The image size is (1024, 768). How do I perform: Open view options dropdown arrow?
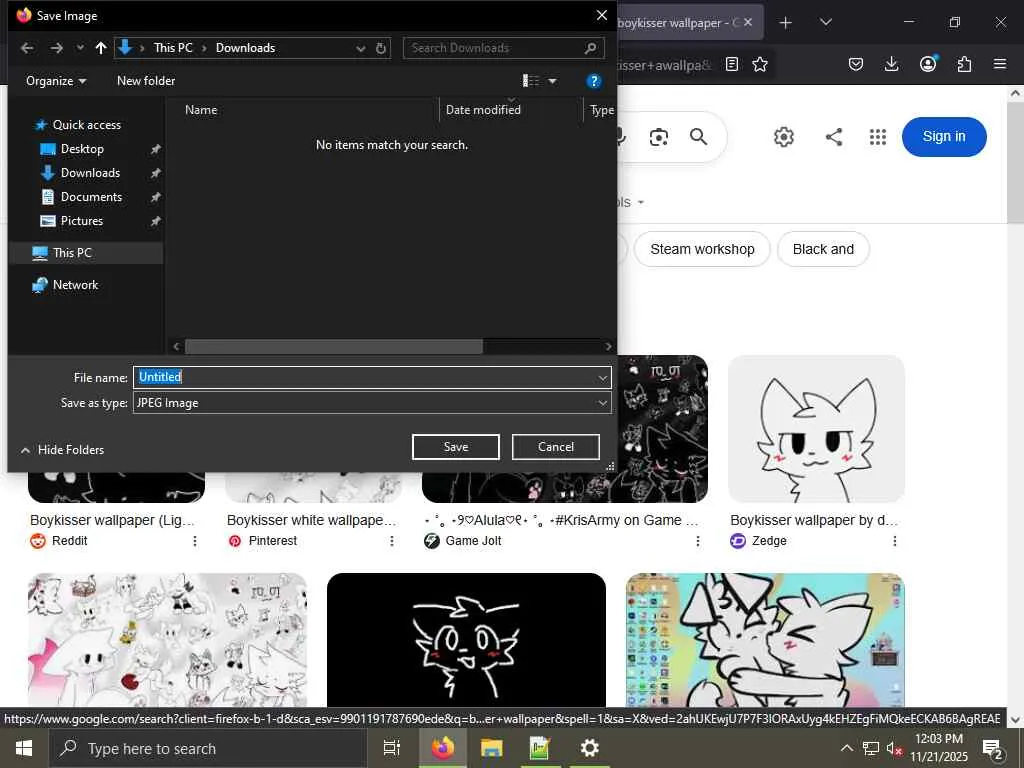click(552, 81)
